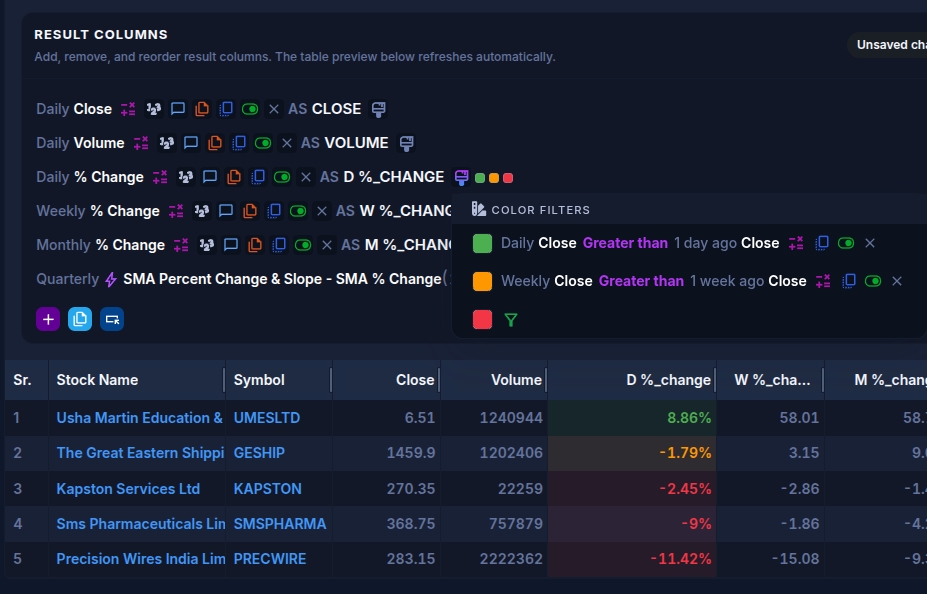Click the light-blue copy columns button

coord(80,320)
